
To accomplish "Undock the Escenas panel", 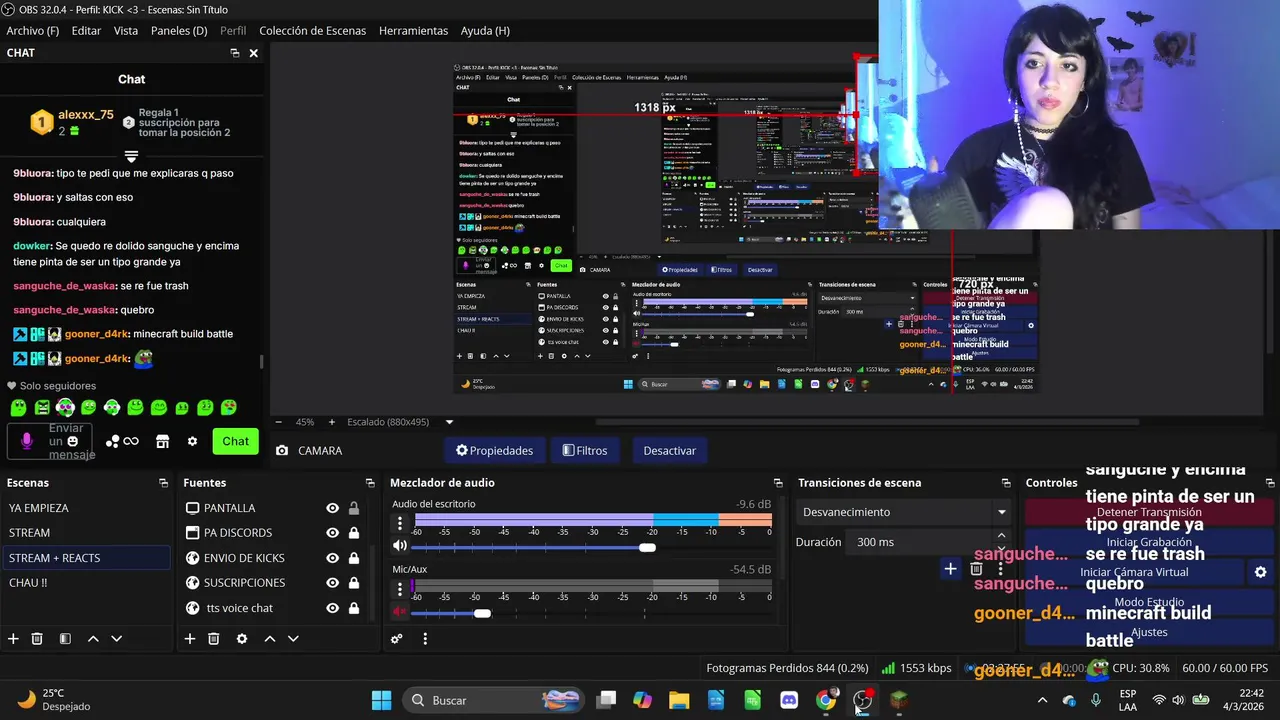I will (x=163, y=483).
